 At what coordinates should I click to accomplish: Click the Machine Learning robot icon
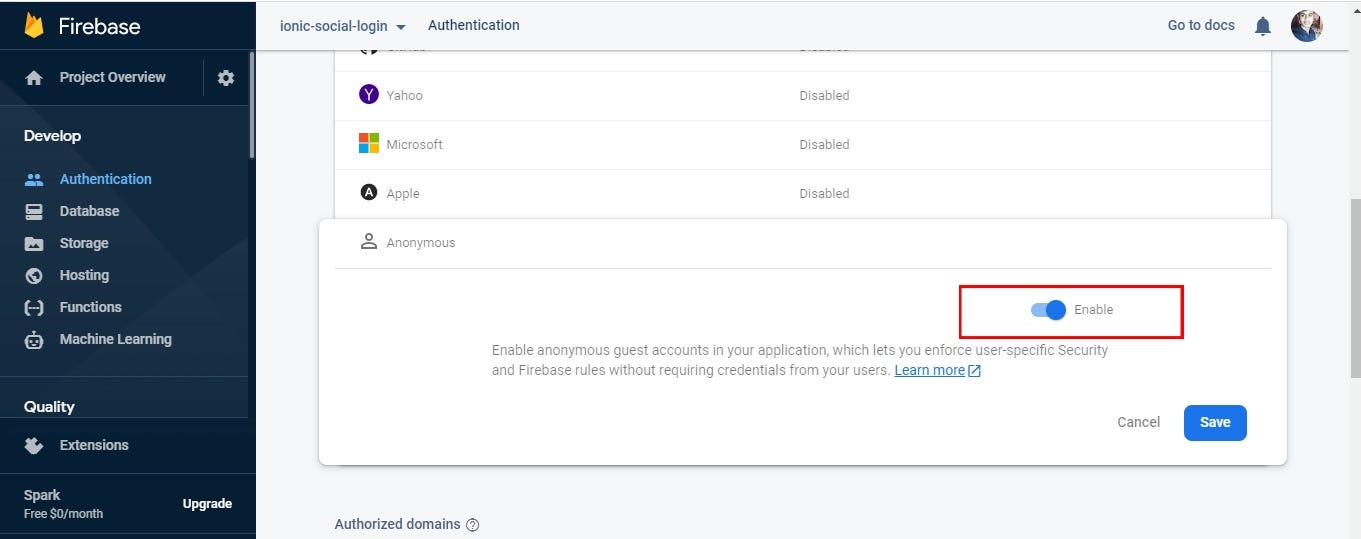(x=34, y=339)
